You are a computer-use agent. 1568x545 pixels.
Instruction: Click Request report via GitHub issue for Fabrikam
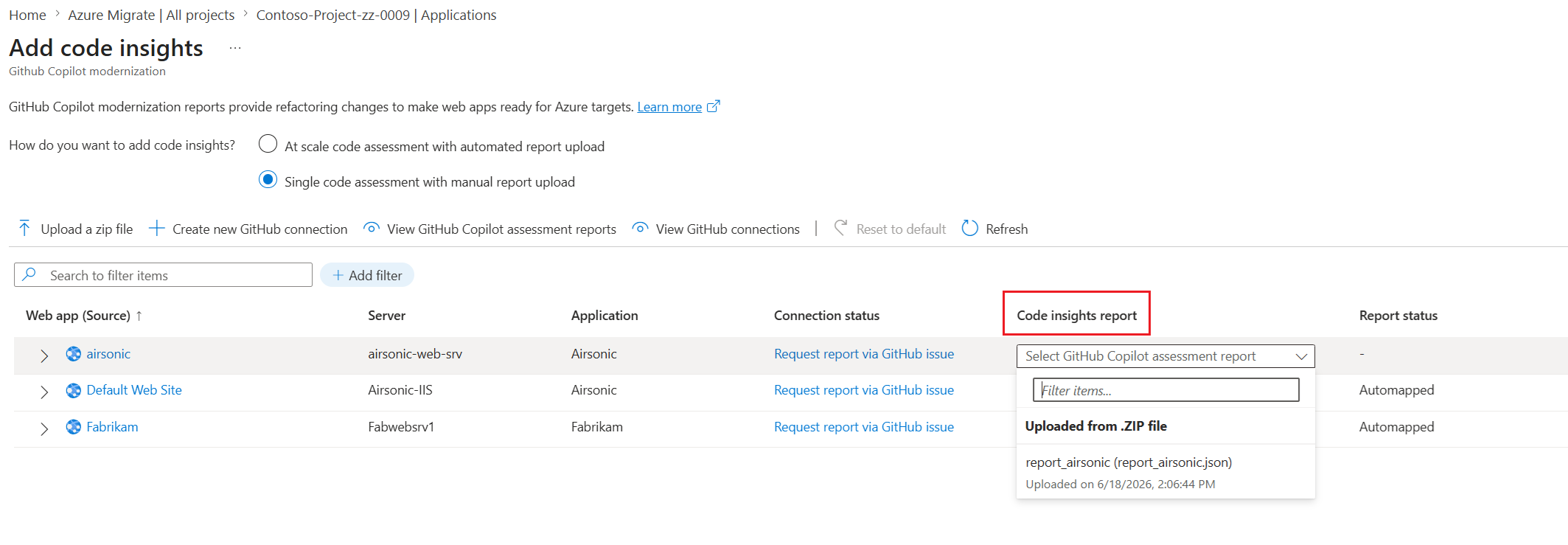[864, 427]
